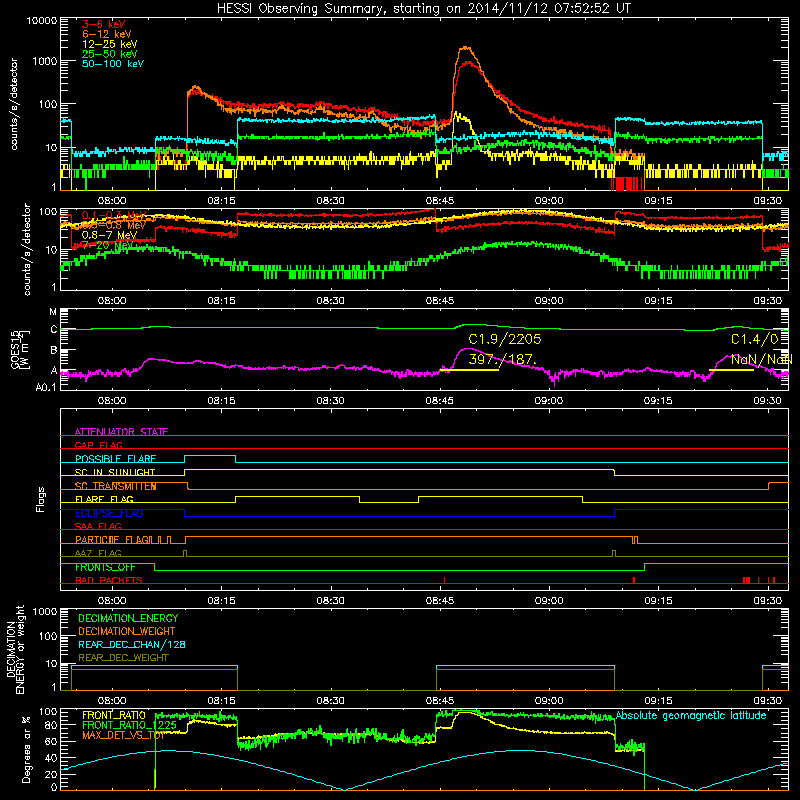The image size is (800, 800).
Task: Click the 08:30 time label below the GOES panel
Action: [x=331, y=401]
